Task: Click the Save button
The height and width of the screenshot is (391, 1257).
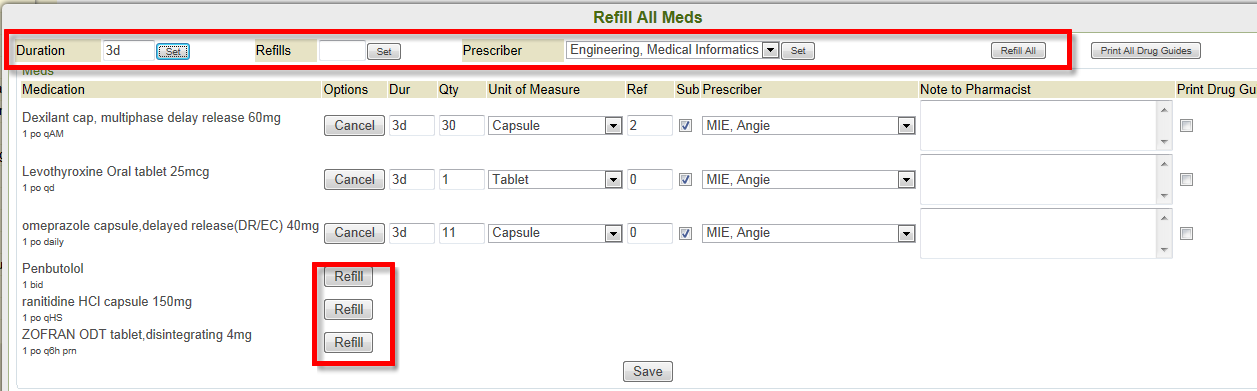Action: (x=648, y=371)
